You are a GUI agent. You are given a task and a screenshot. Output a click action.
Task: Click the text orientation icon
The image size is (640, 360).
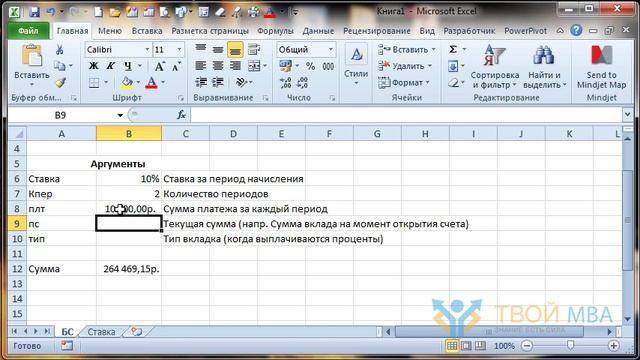pos(241,82)
